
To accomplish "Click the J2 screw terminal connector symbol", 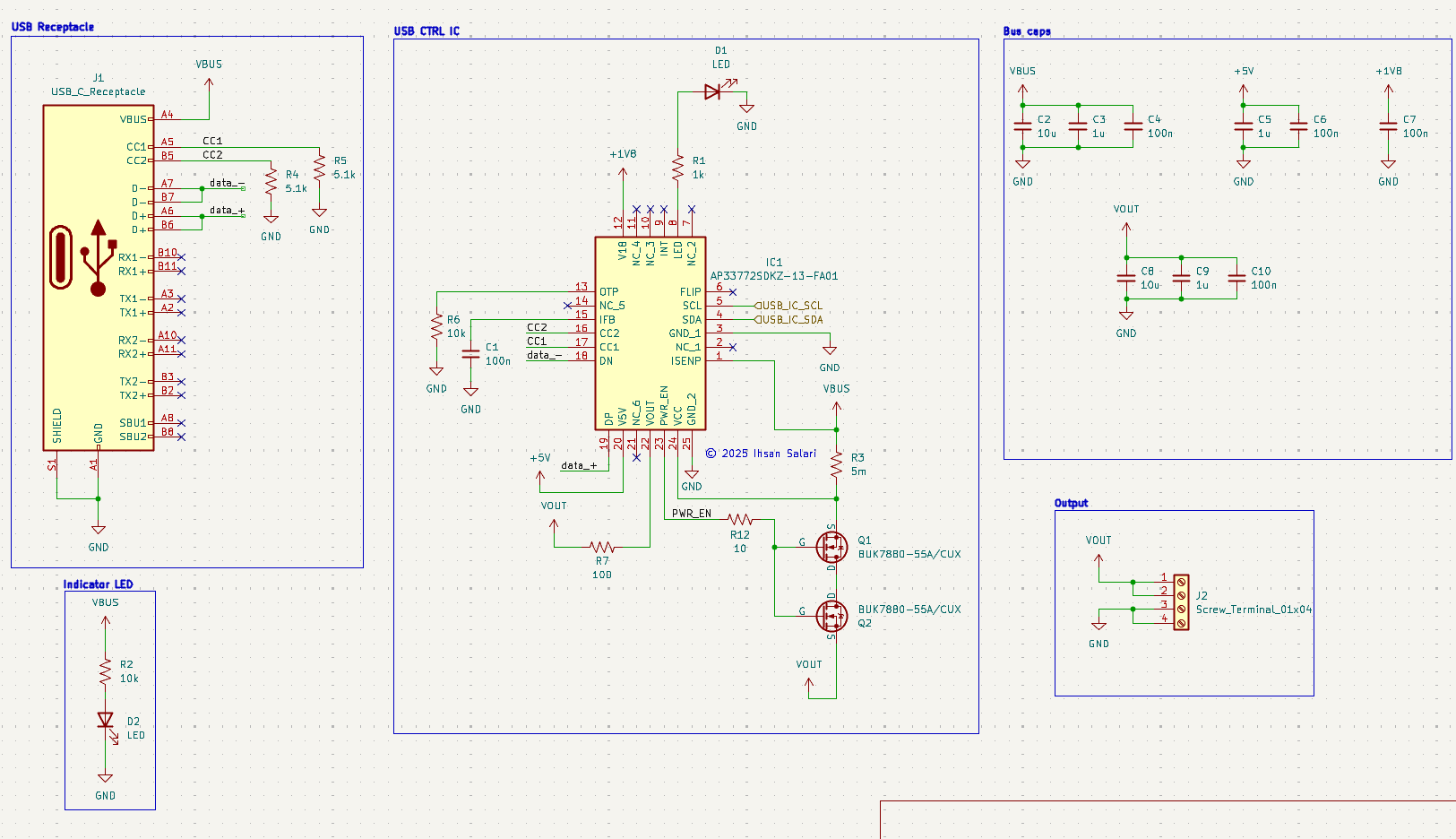I will tap(1181, 601).
